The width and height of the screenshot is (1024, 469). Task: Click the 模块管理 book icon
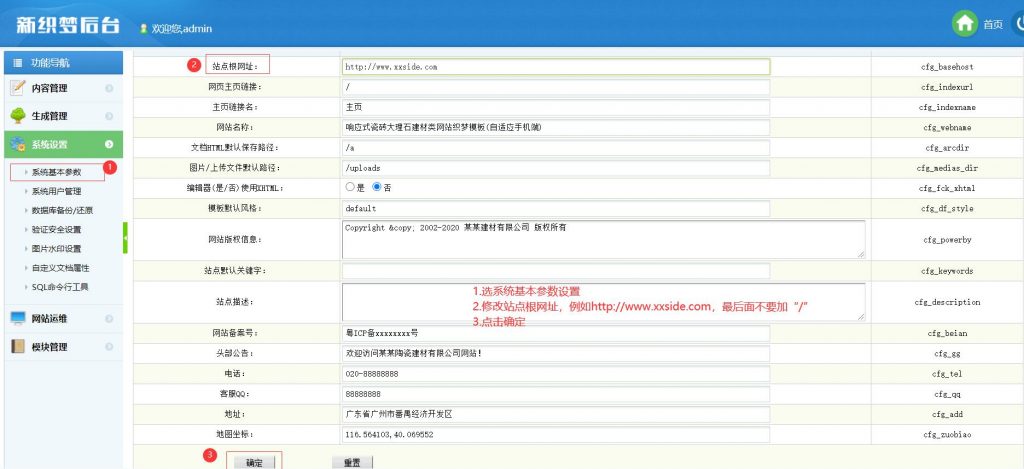click(x=18, y=346)
